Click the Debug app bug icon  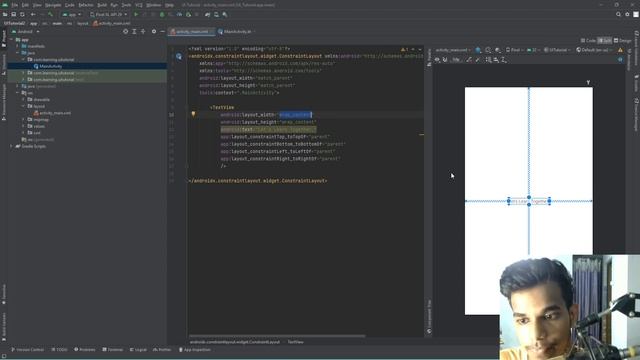pyautogui.click(x=162, y=14)
